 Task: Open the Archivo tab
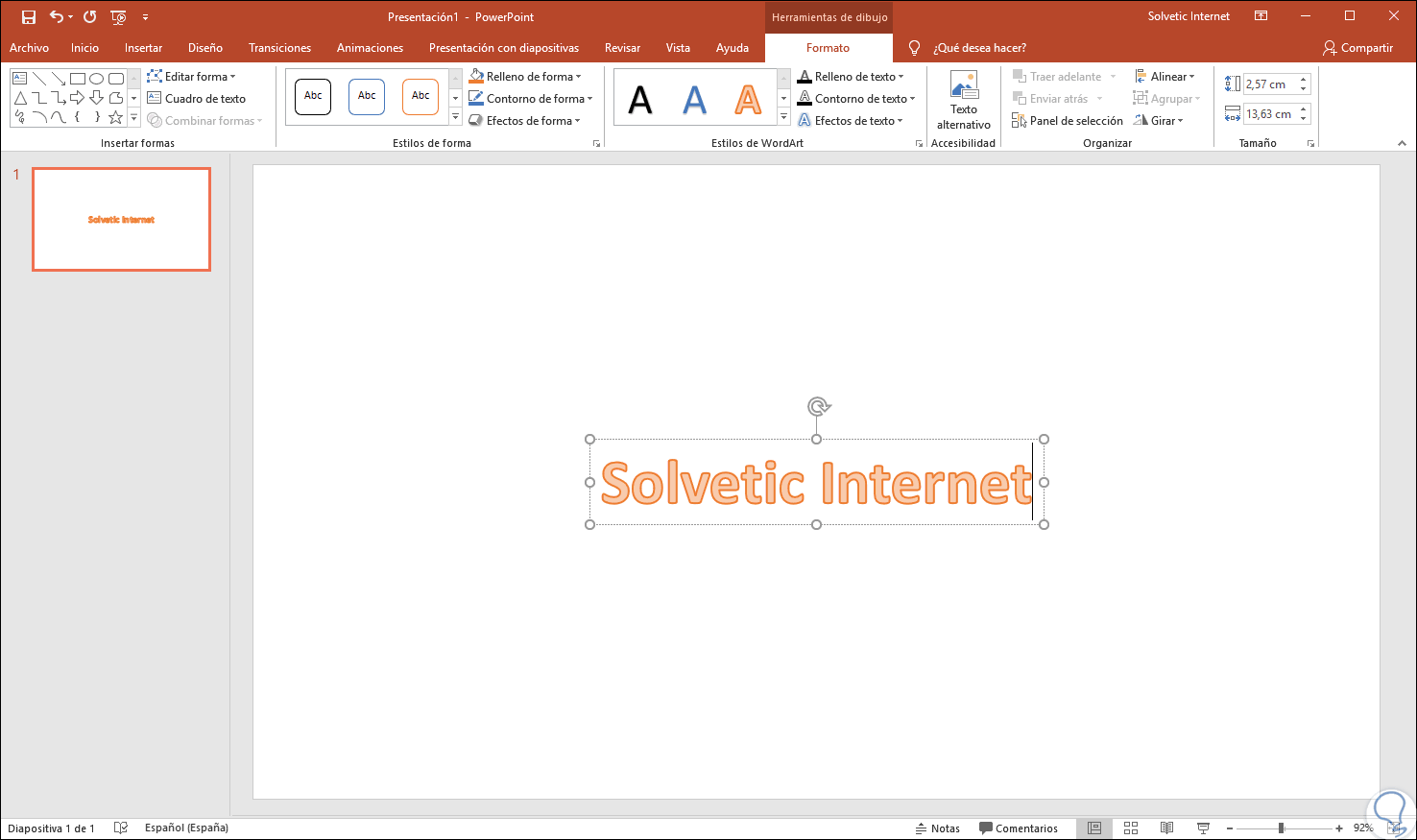(x=29, y=48)
